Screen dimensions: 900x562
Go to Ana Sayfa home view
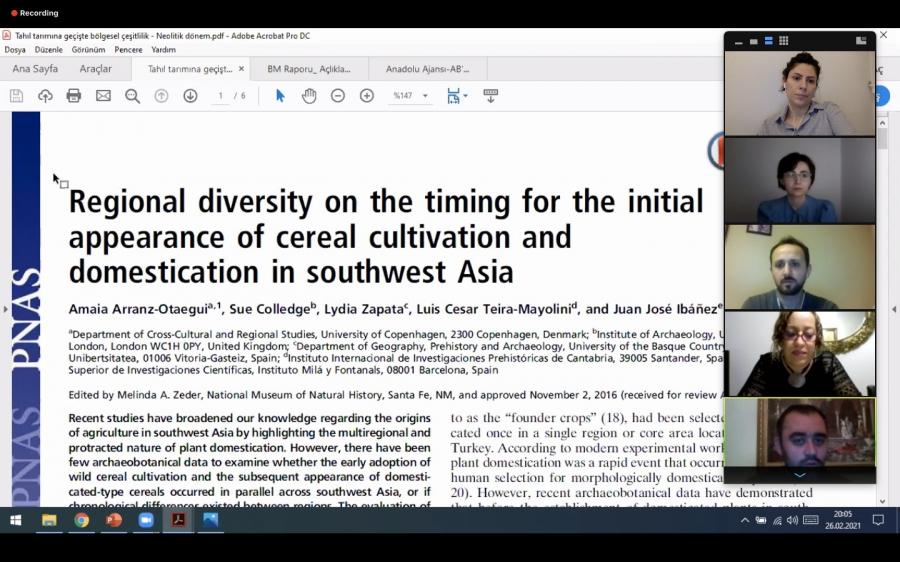pos(35,69)
